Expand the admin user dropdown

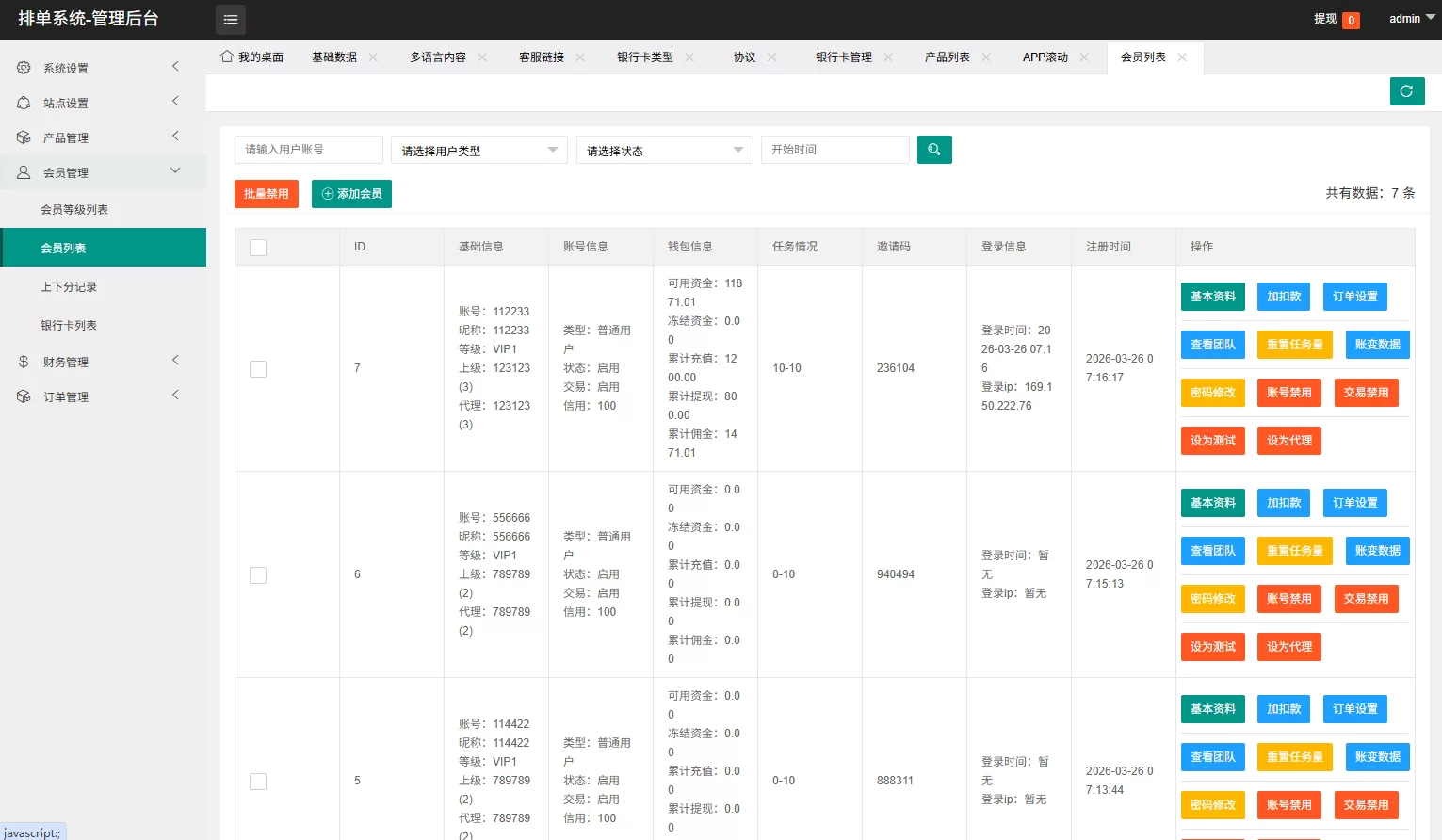click(1412, 19)
